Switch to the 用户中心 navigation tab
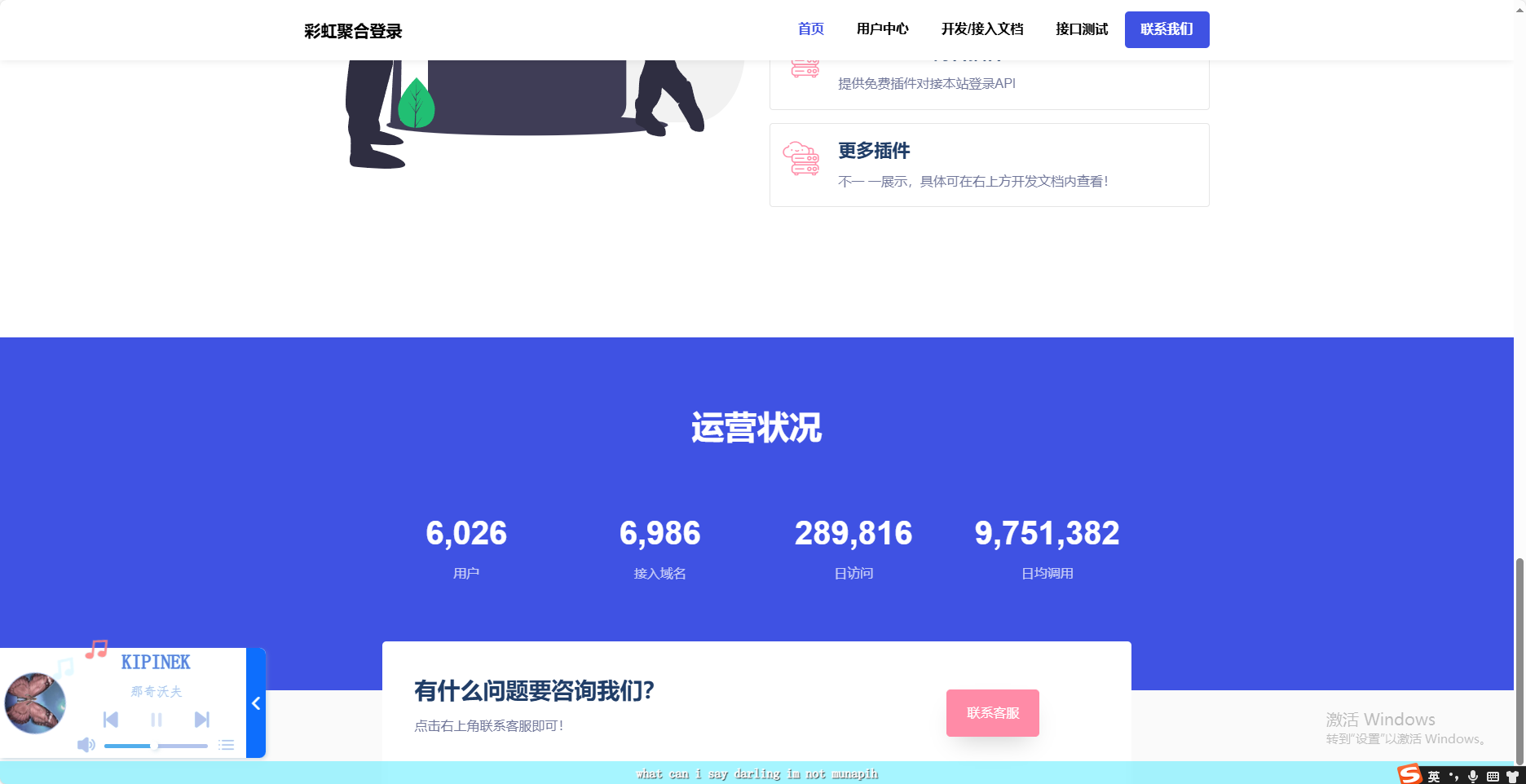1526x784 pixels. [x=882, y=29]
